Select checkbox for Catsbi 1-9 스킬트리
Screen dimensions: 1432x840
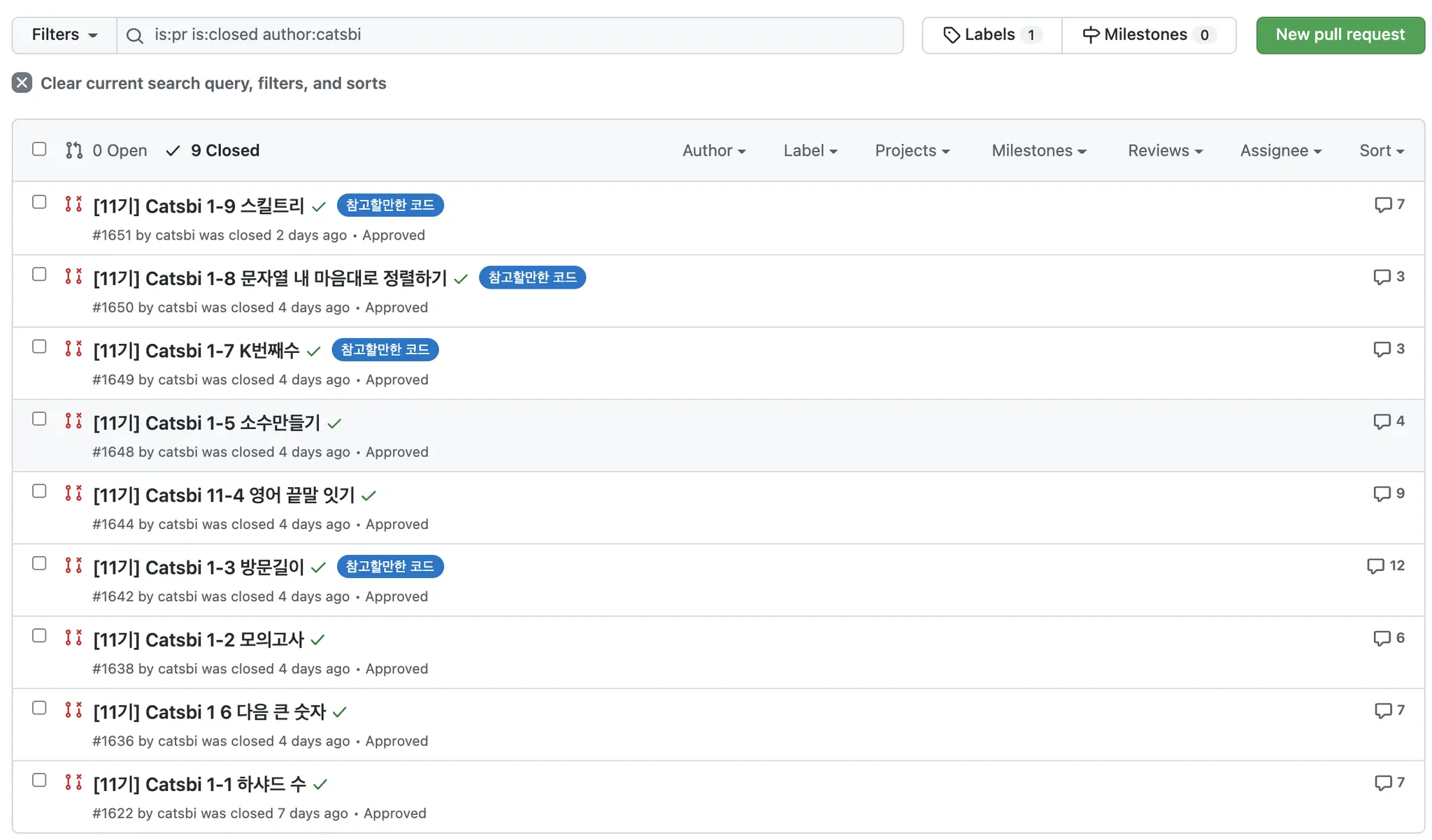click(39, 203)
